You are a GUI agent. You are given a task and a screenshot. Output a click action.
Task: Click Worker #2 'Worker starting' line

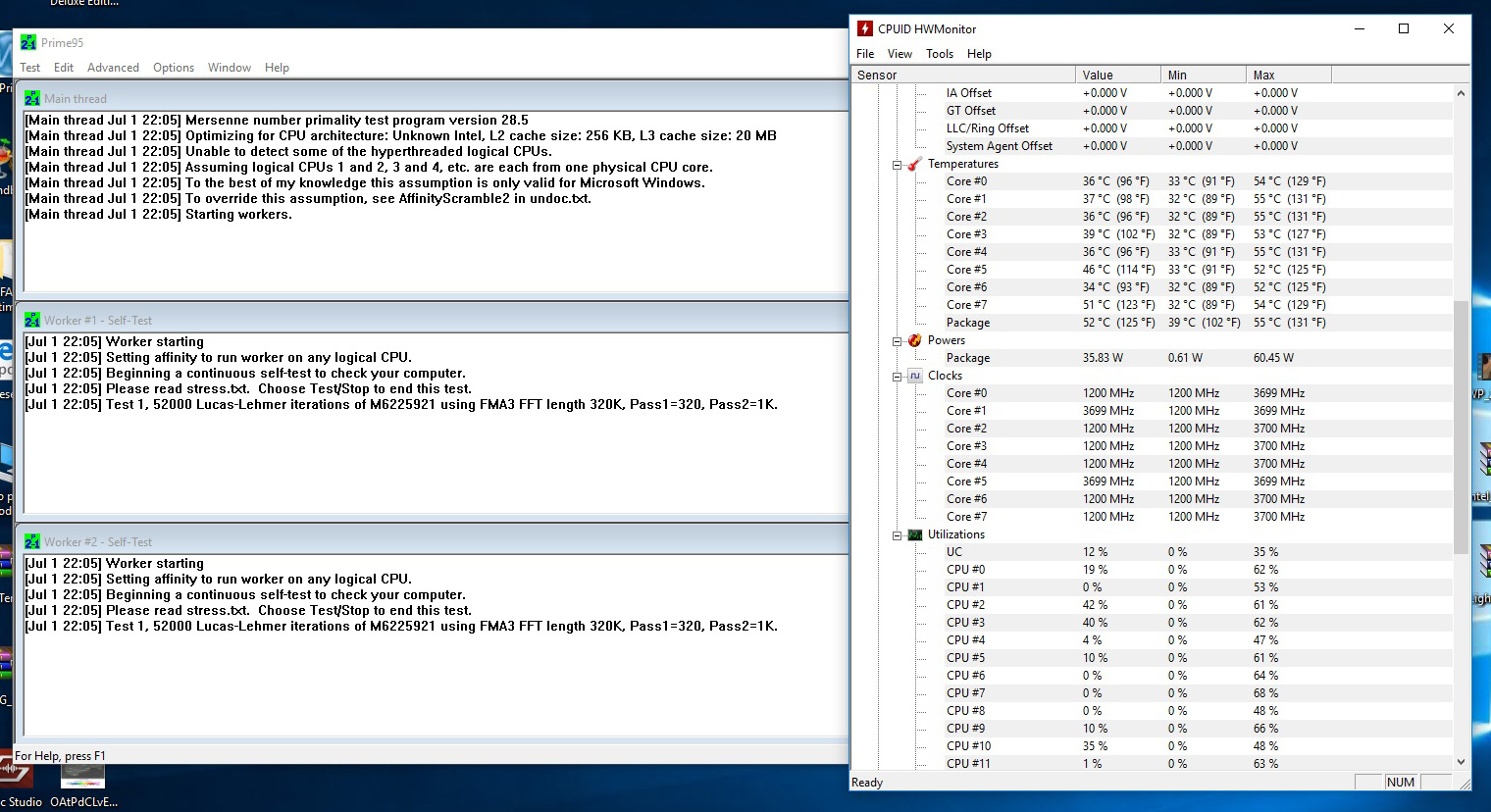(115, 564)
